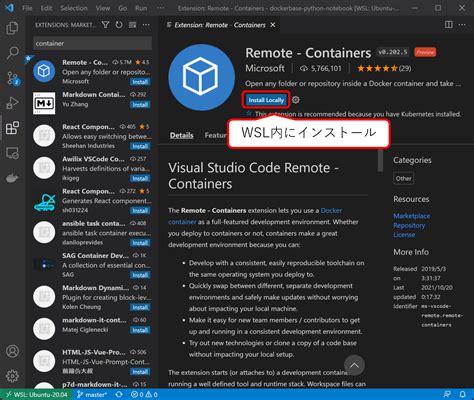Screen dimensions: 474x400
Task: Open the Source Control view
Action: 13,78
